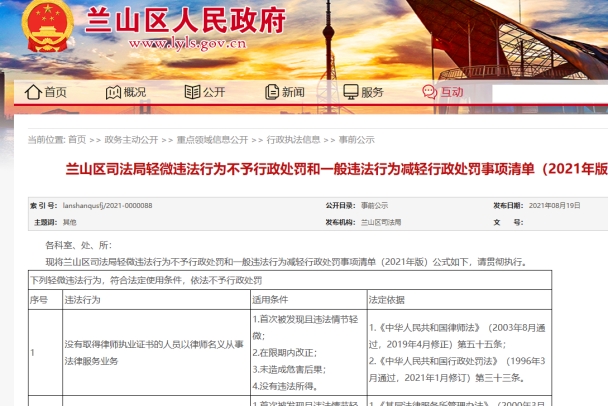Click the open book icon beside 公开

pyautogui.click(x=192, y=92)
